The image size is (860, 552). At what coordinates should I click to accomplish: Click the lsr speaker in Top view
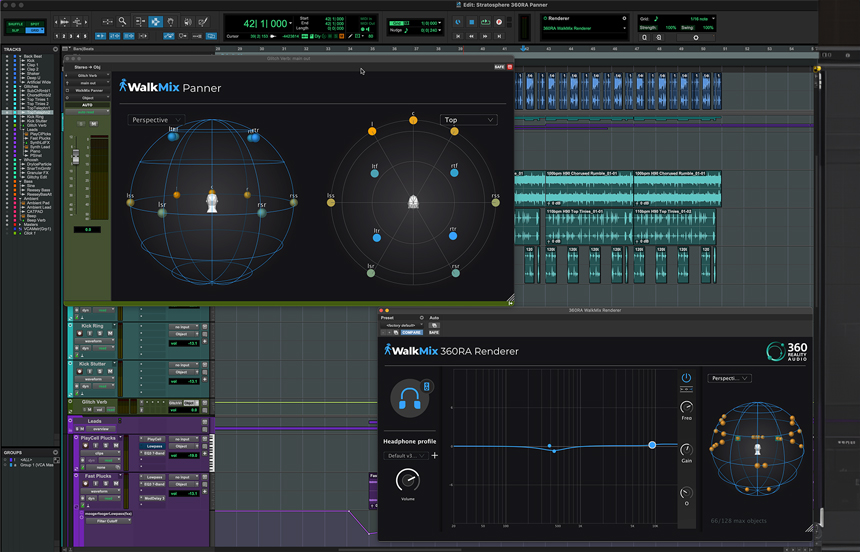click(371, 273)
